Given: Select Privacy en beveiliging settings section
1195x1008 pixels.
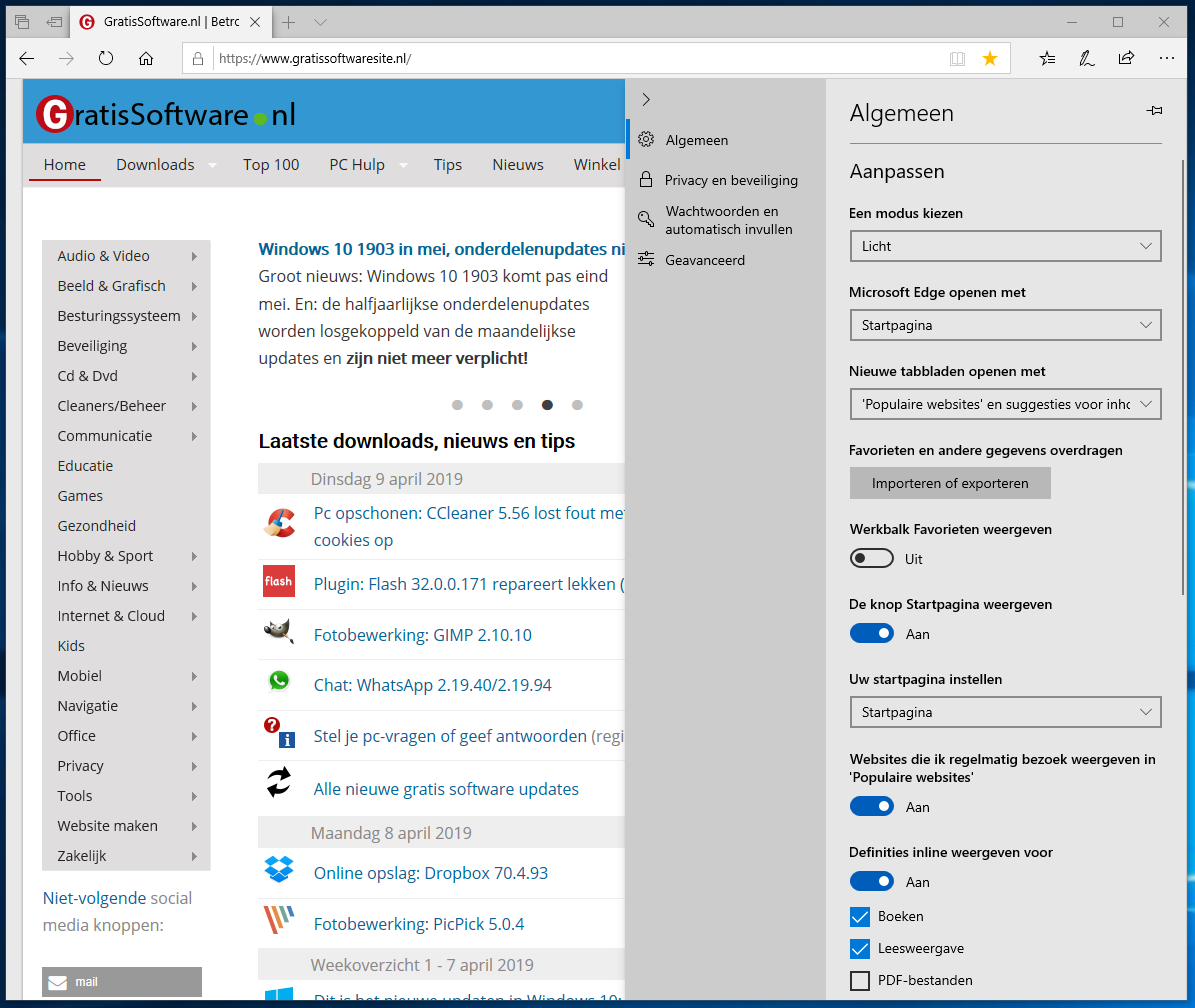Looking at the screenshot, I should pos(730,180).
